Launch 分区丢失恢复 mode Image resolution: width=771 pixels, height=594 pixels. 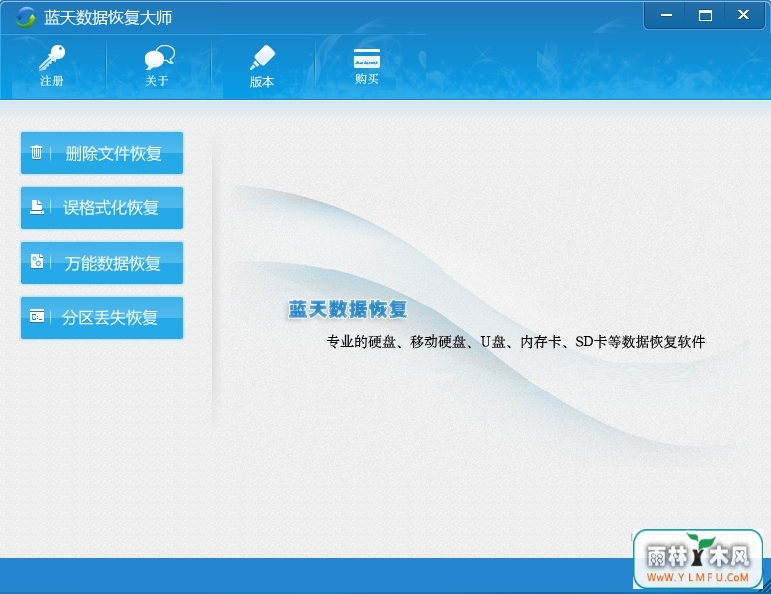coord(102,318)
